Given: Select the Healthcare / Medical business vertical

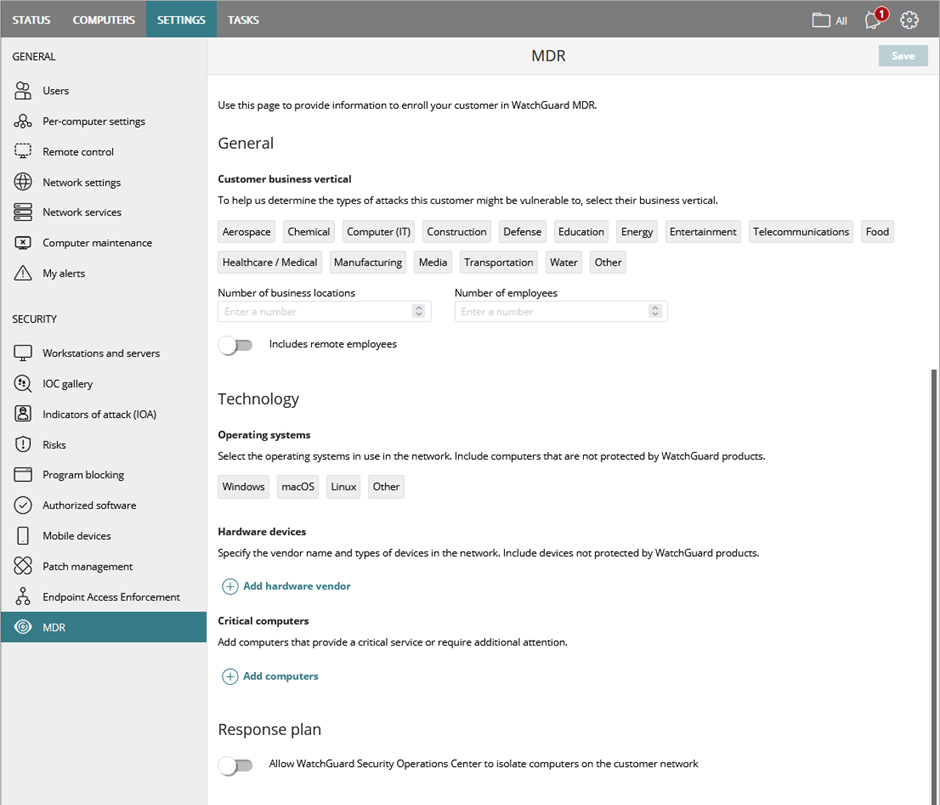Looking at the screenshot, I should point(269,261).
